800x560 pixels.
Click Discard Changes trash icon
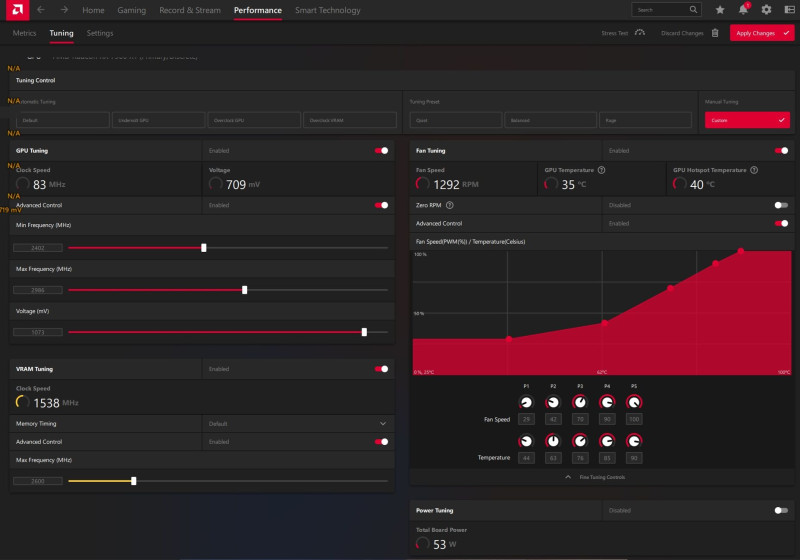tap(715, 33)
